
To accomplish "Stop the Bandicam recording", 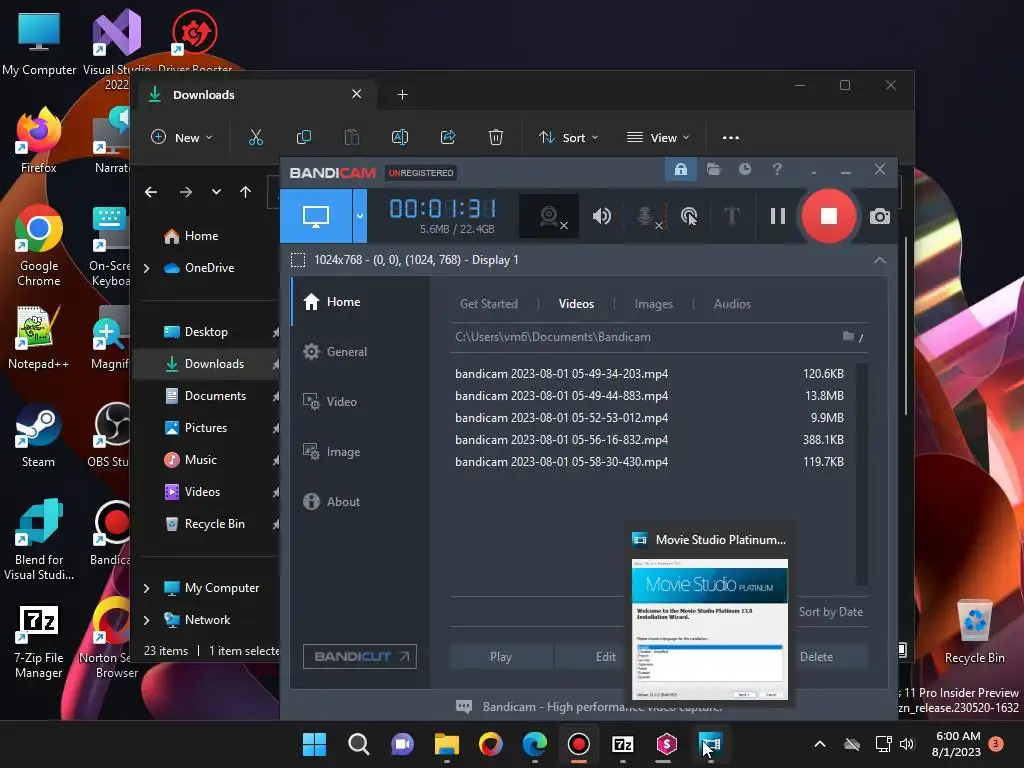I will coord(828,216).
